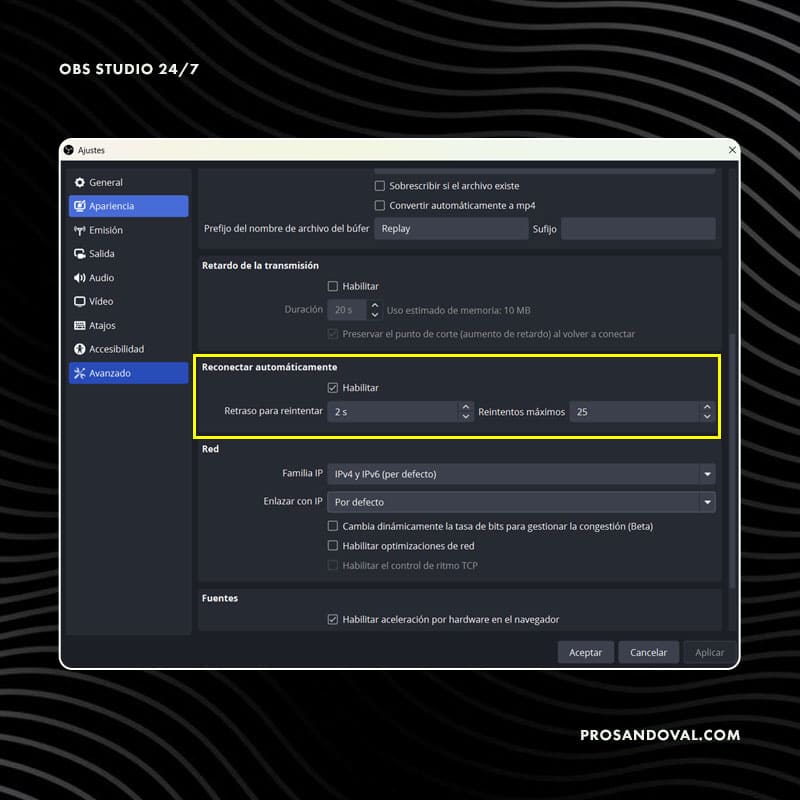Go to the Salida settings
Image resolution: width=800 pixels, height=800 pixels.
pos(129,254)
